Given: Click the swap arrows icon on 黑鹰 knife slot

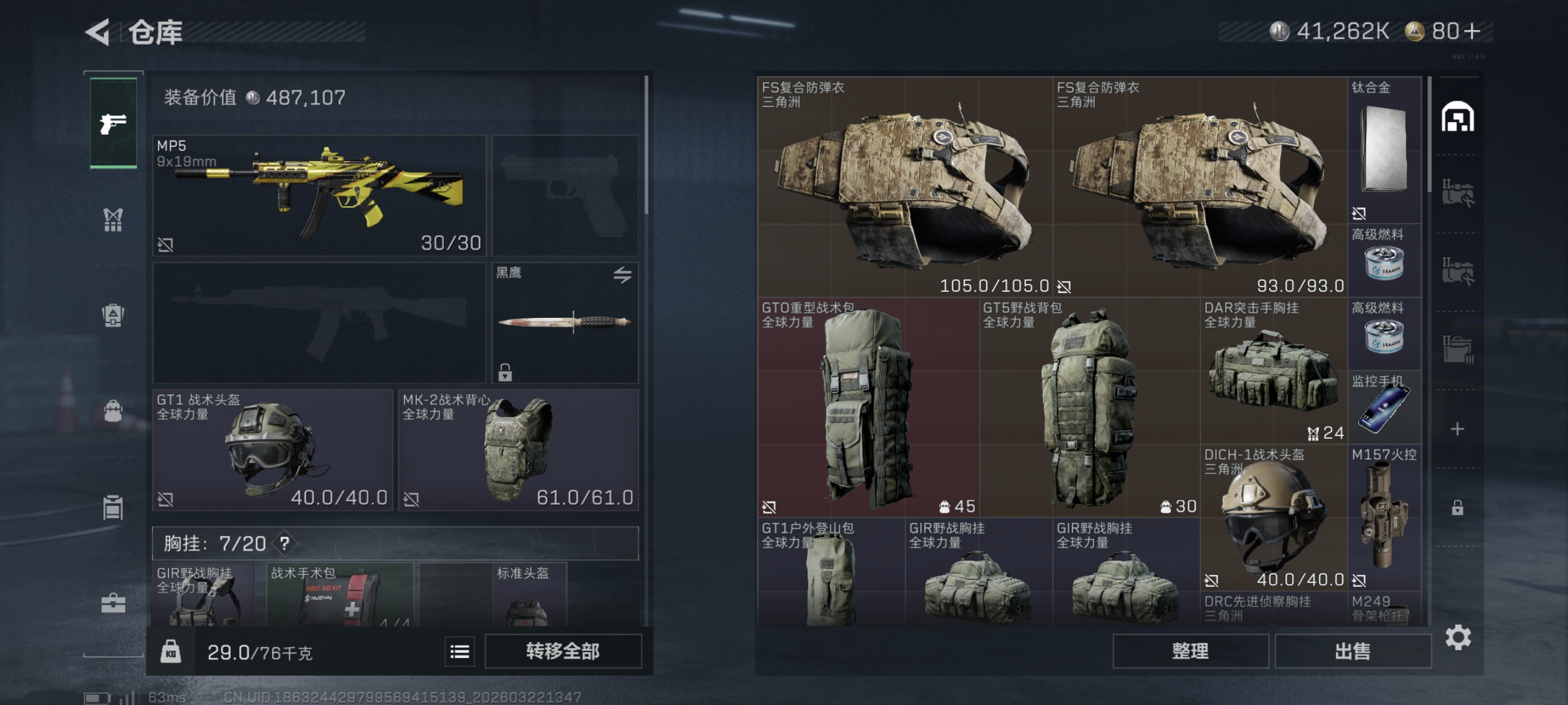Looking at the screenshot, I should (621, 275).
